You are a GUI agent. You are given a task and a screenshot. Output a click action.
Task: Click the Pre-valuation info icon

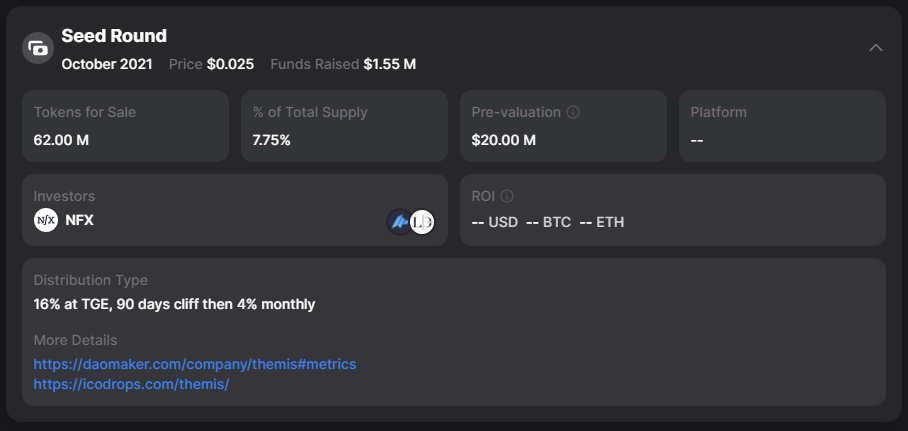click(x=571, y=113)
